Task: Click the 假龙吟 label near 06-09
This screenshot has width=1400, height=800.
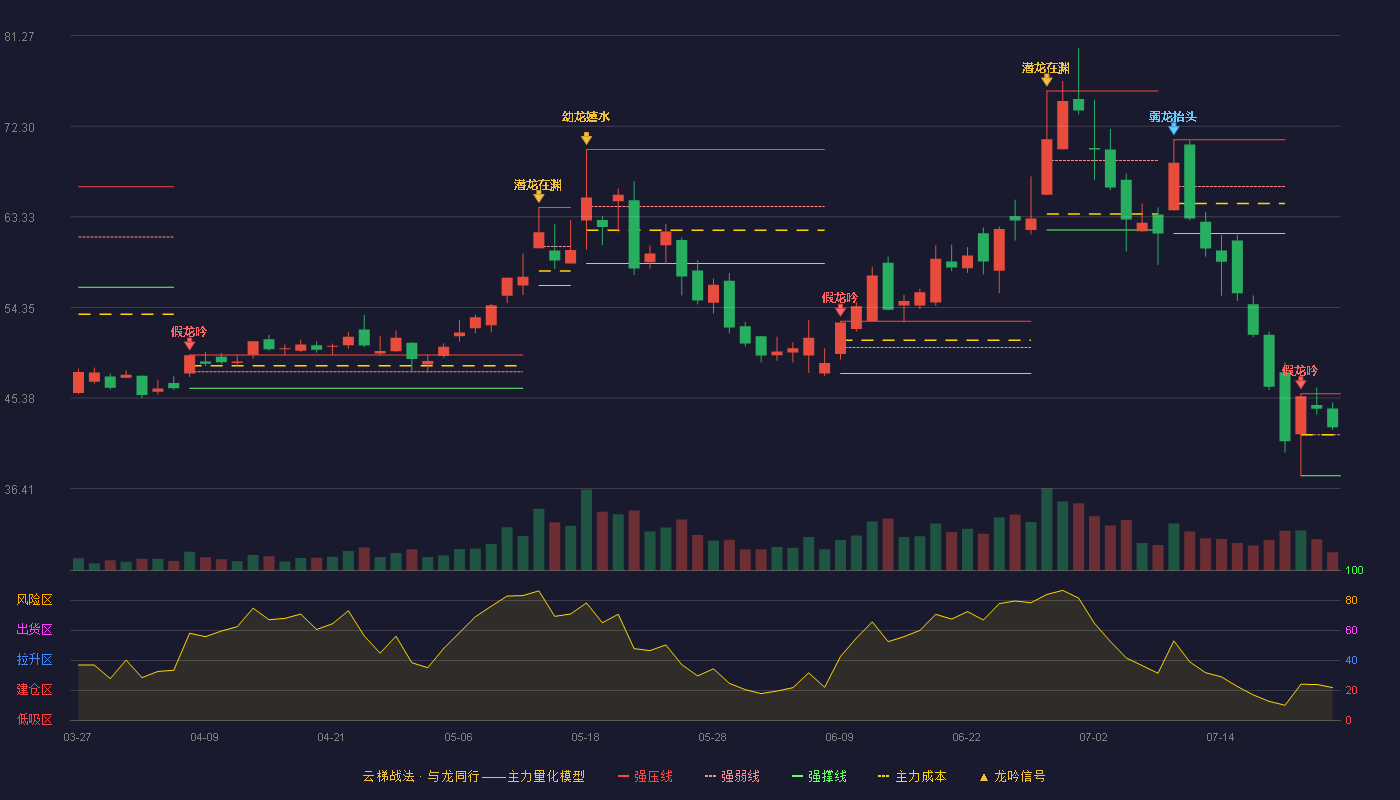Action: (840, 298)
